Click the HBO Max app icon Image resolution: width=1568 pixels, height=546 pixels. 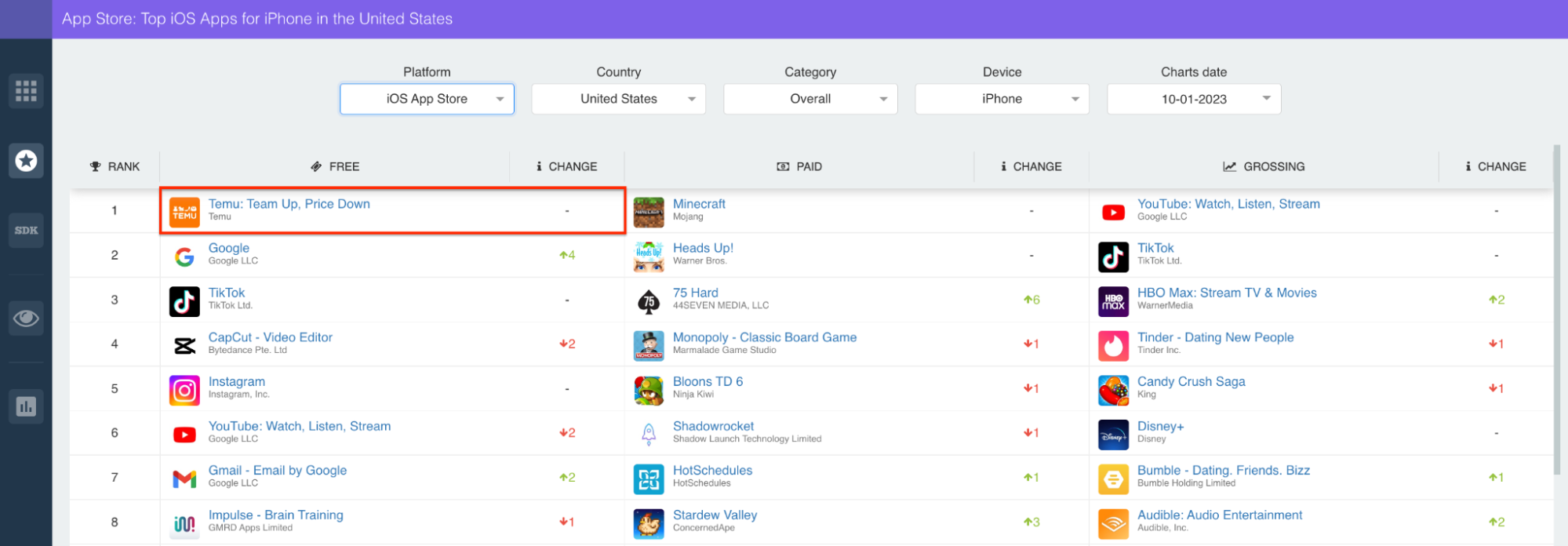[1113, 301]
